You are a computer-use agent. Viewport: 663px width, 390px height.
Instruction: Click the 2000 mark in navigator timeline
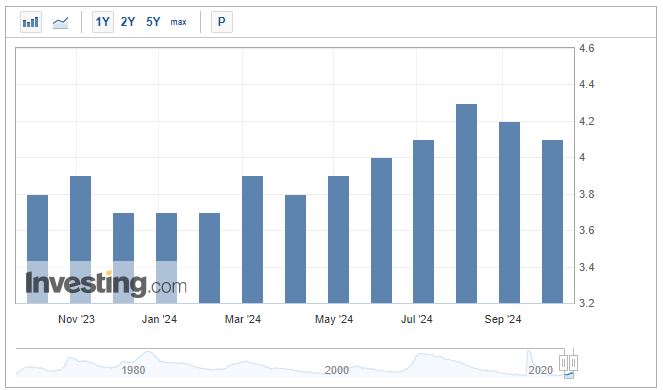click(337, 371)
